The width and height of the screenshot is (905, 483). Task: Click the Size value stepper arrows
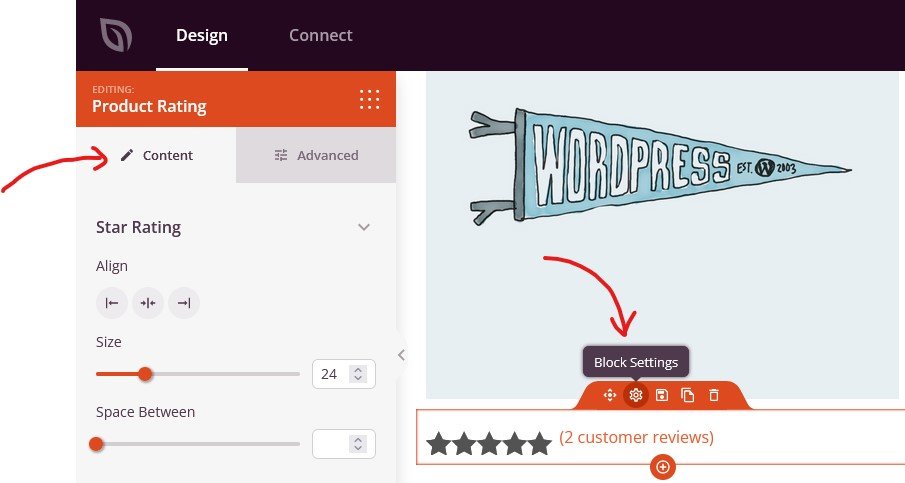[360, 374]
